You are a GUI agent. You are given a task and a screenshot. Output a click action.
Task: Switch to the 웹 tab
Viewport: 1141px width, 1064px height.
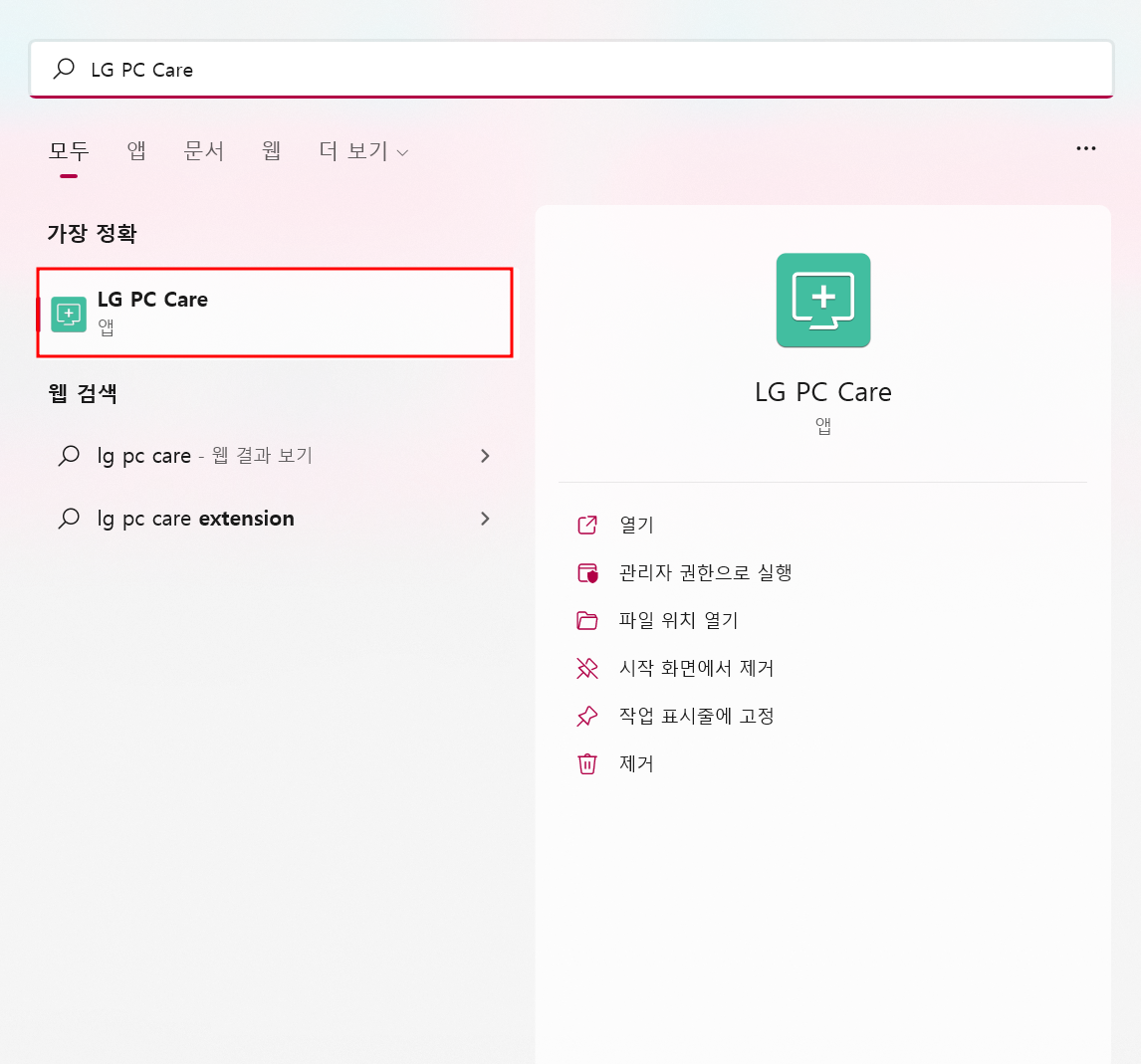tap(272, 150)
